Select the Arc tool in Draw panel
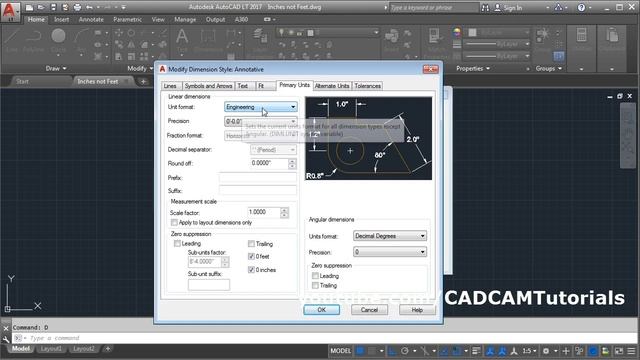 click(81, 40)
